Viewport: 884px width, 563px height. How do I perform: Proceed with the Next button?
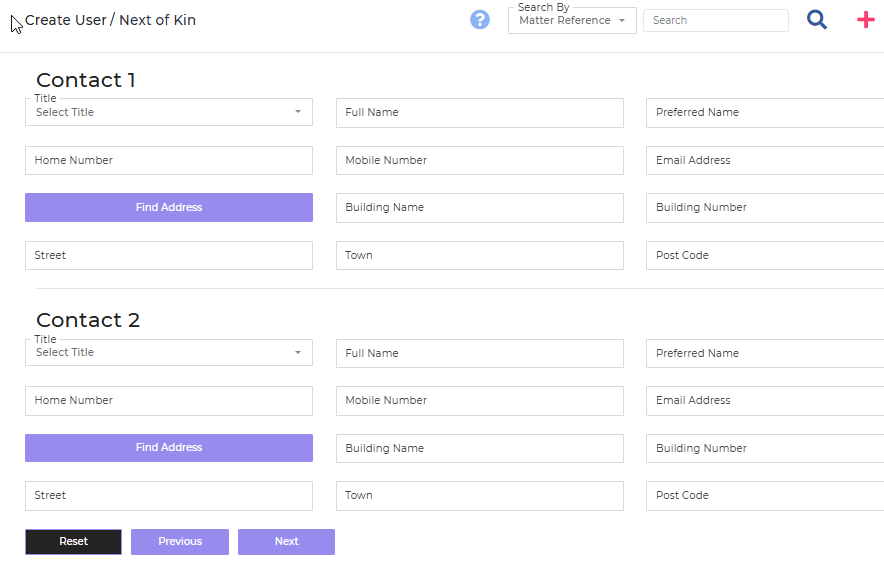tap(286, 542)
